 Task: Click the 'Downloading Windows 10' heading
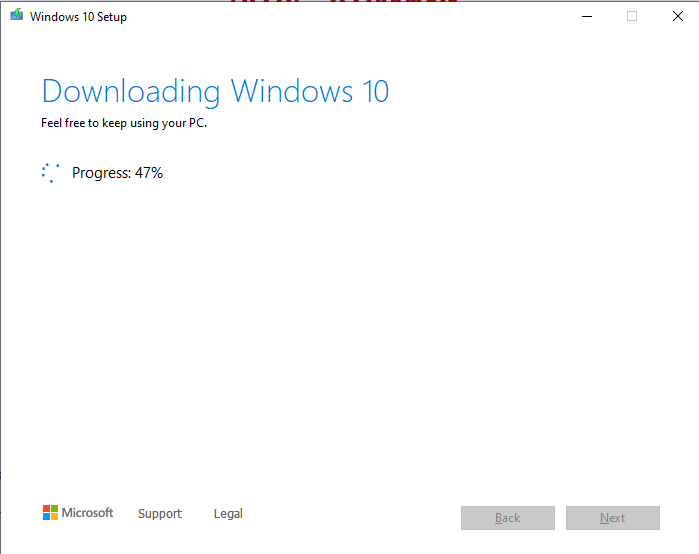coord(215,92)
